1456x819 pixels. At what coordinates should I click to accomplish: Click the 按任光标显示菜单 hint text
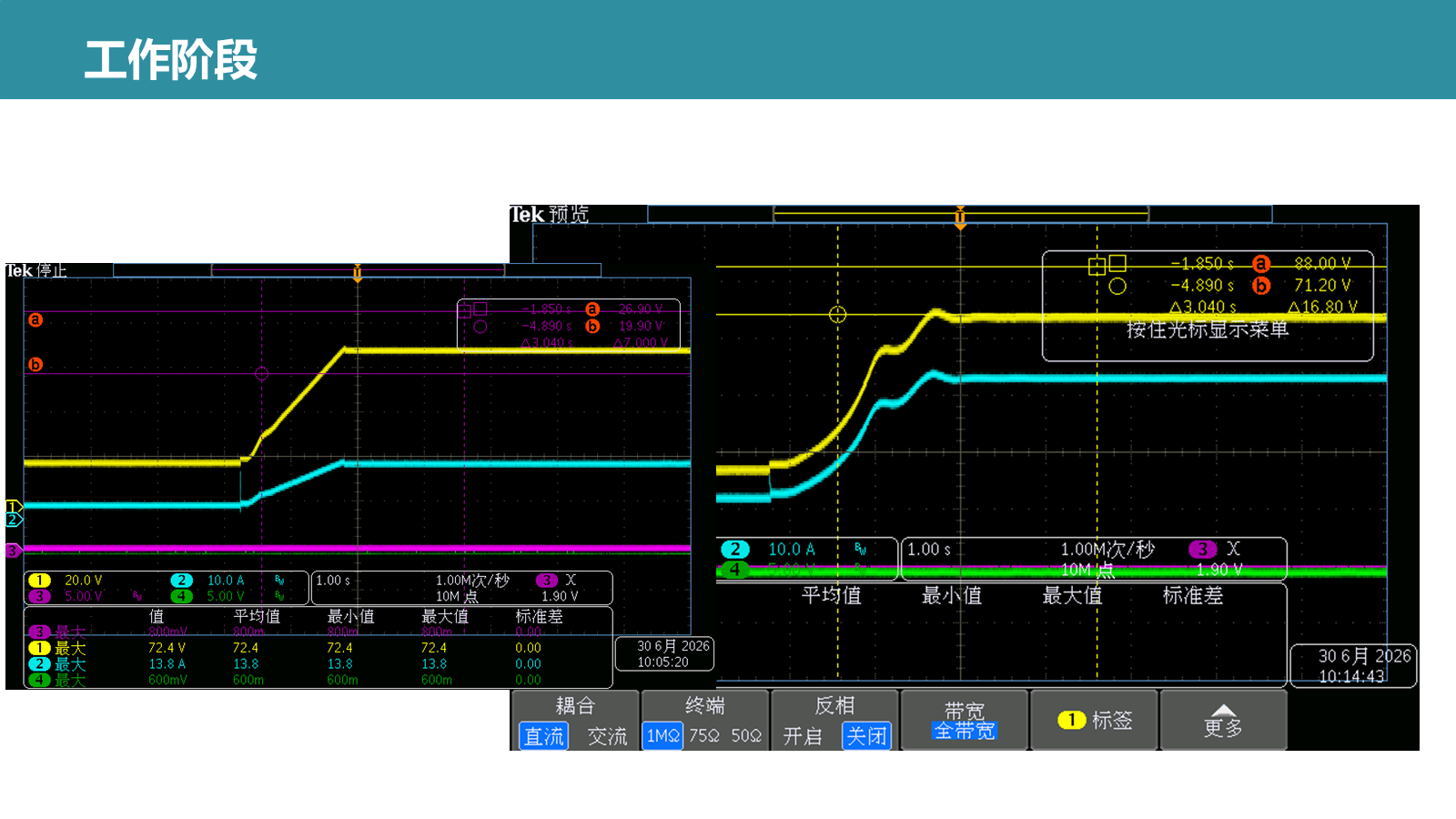(x=1208, y=329)
